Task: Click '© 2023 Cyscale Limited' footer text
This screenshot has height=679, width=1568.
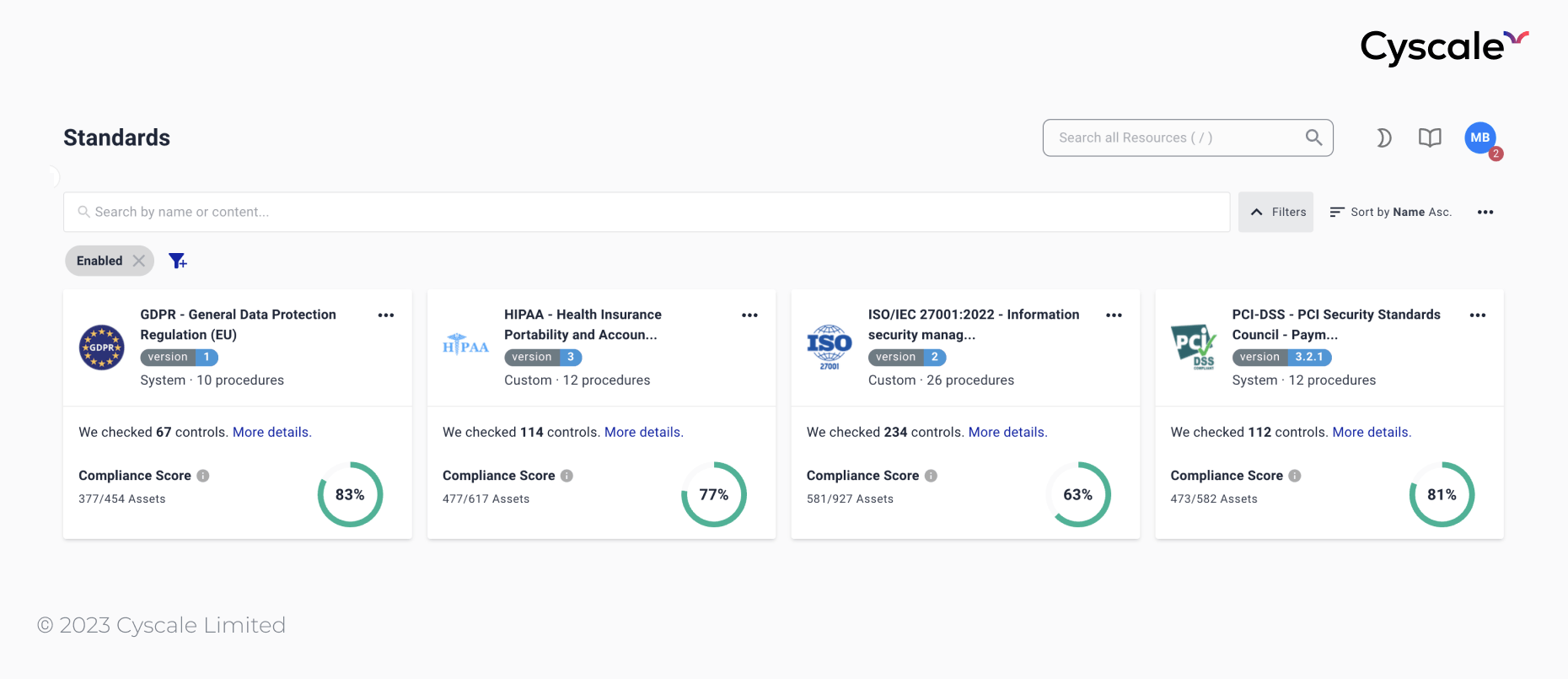Action: tap(161, 625)
